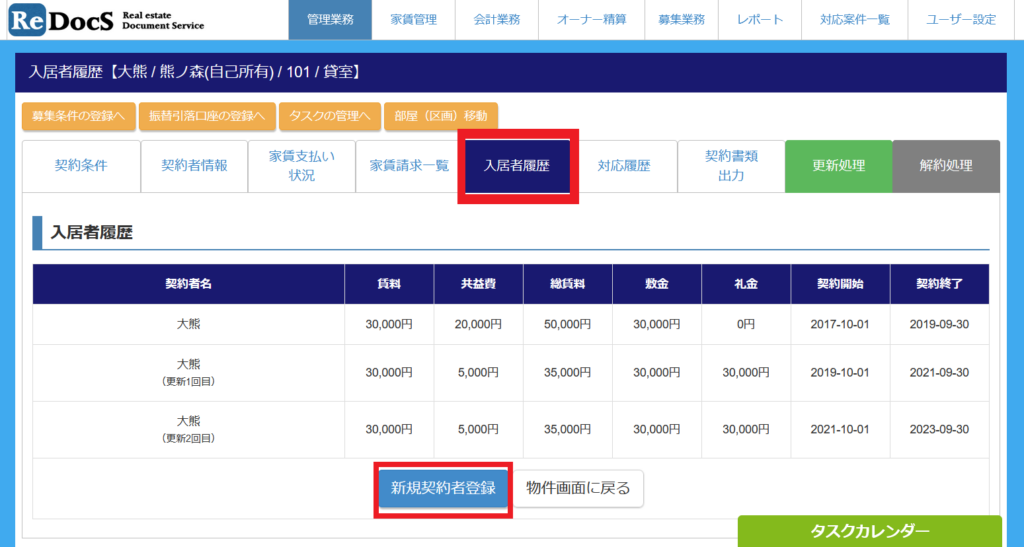Open タスクの管理へ button
Screen dimensions: 1024x547
[x=330, y=116]
